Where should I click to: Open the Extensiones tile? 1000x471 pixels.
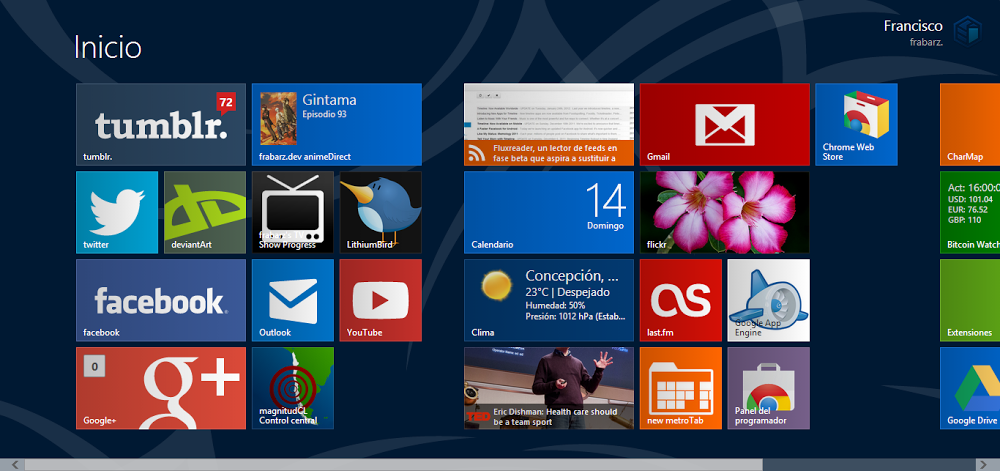pyautogui.click(x=970, y=300)
